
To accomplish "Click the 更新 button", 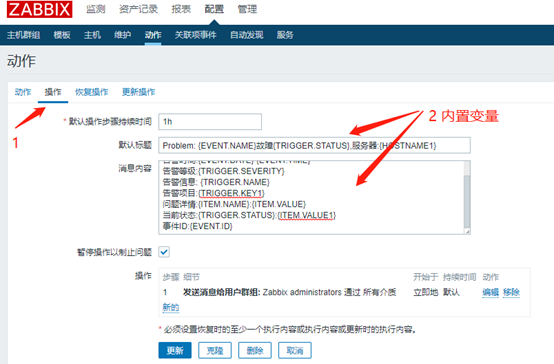I will (x=175, y=351).
